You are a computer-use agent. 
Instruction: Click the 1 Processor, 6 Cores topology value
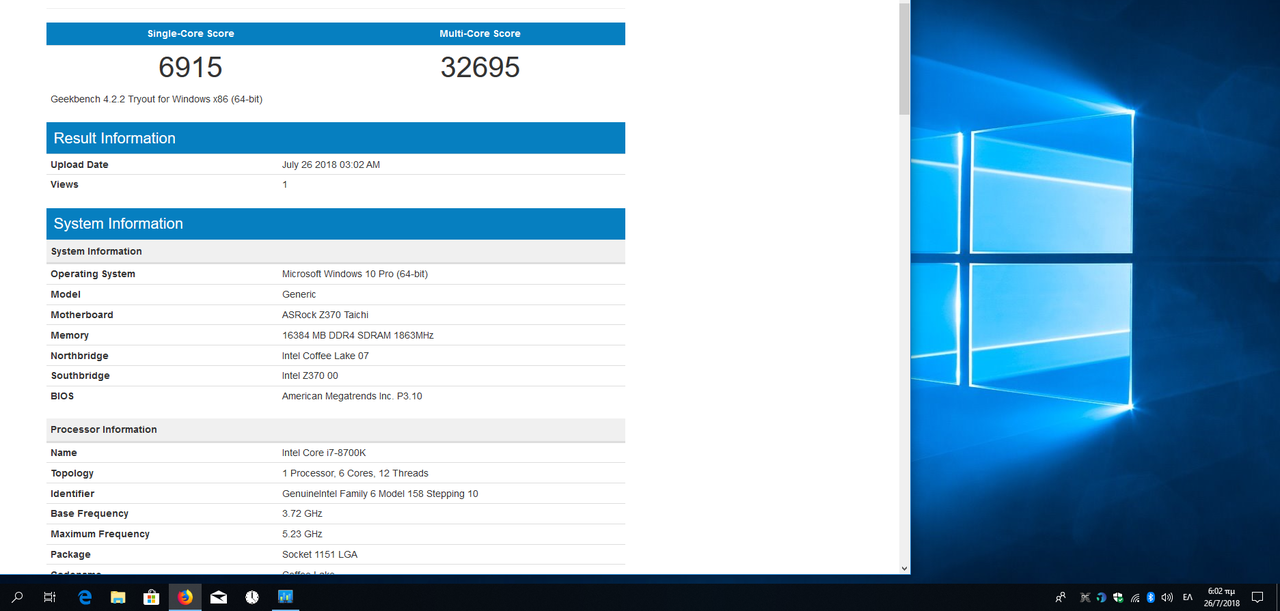point(355,474)
